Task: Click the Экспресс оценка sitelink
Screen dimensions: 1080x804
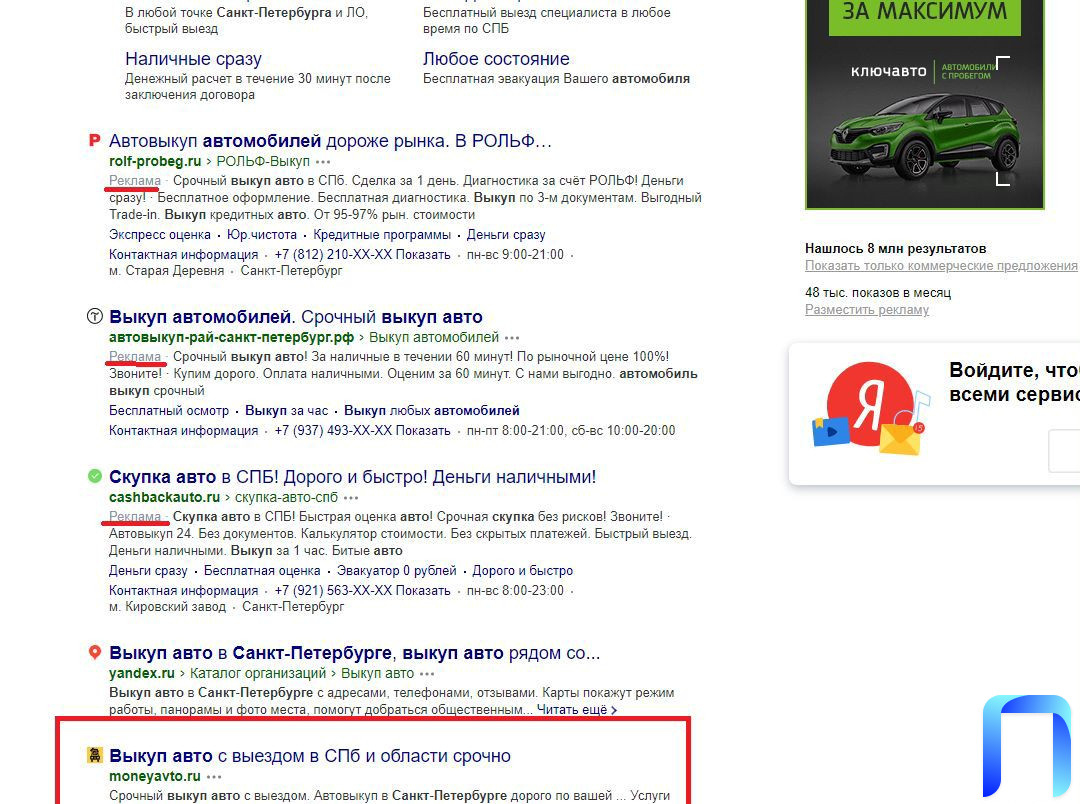Action: point(160,235)
